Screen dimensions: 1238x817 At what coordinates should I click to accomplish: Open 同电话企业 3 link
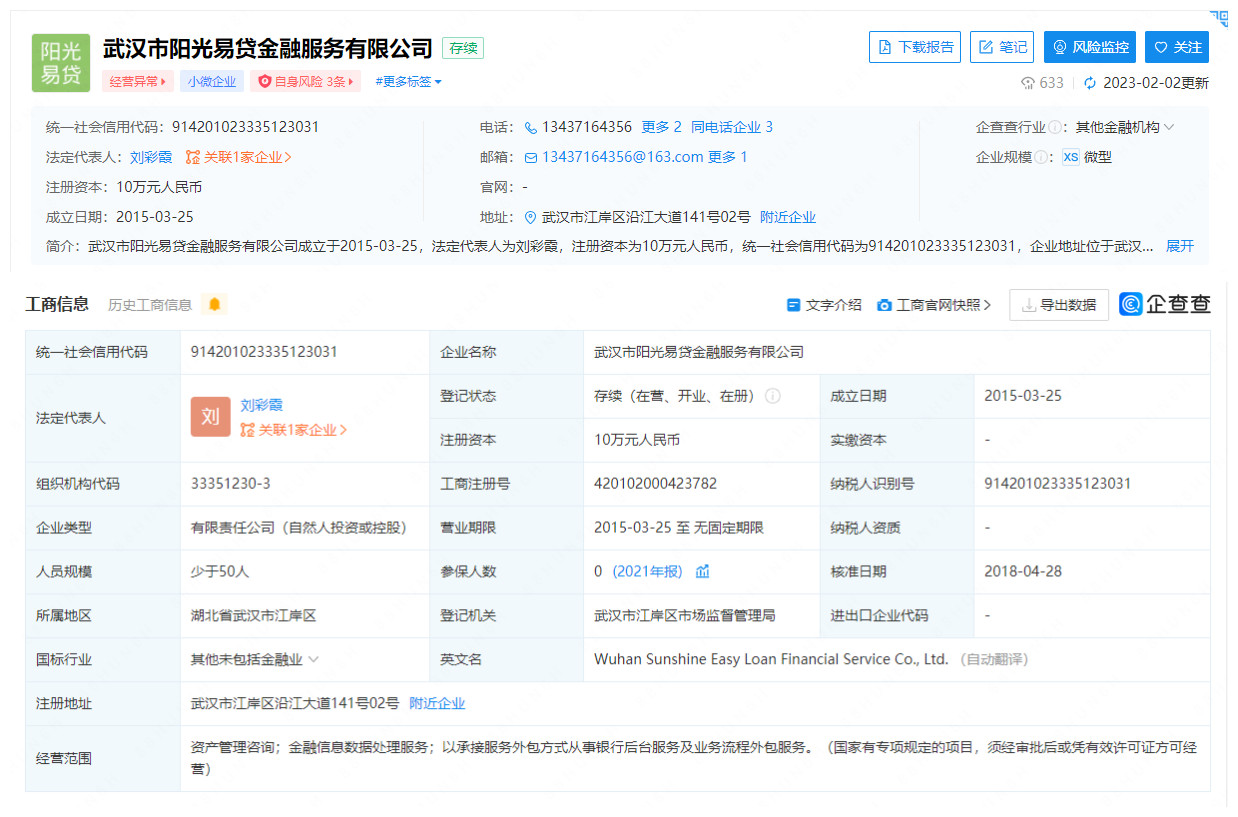coord(732,127)
